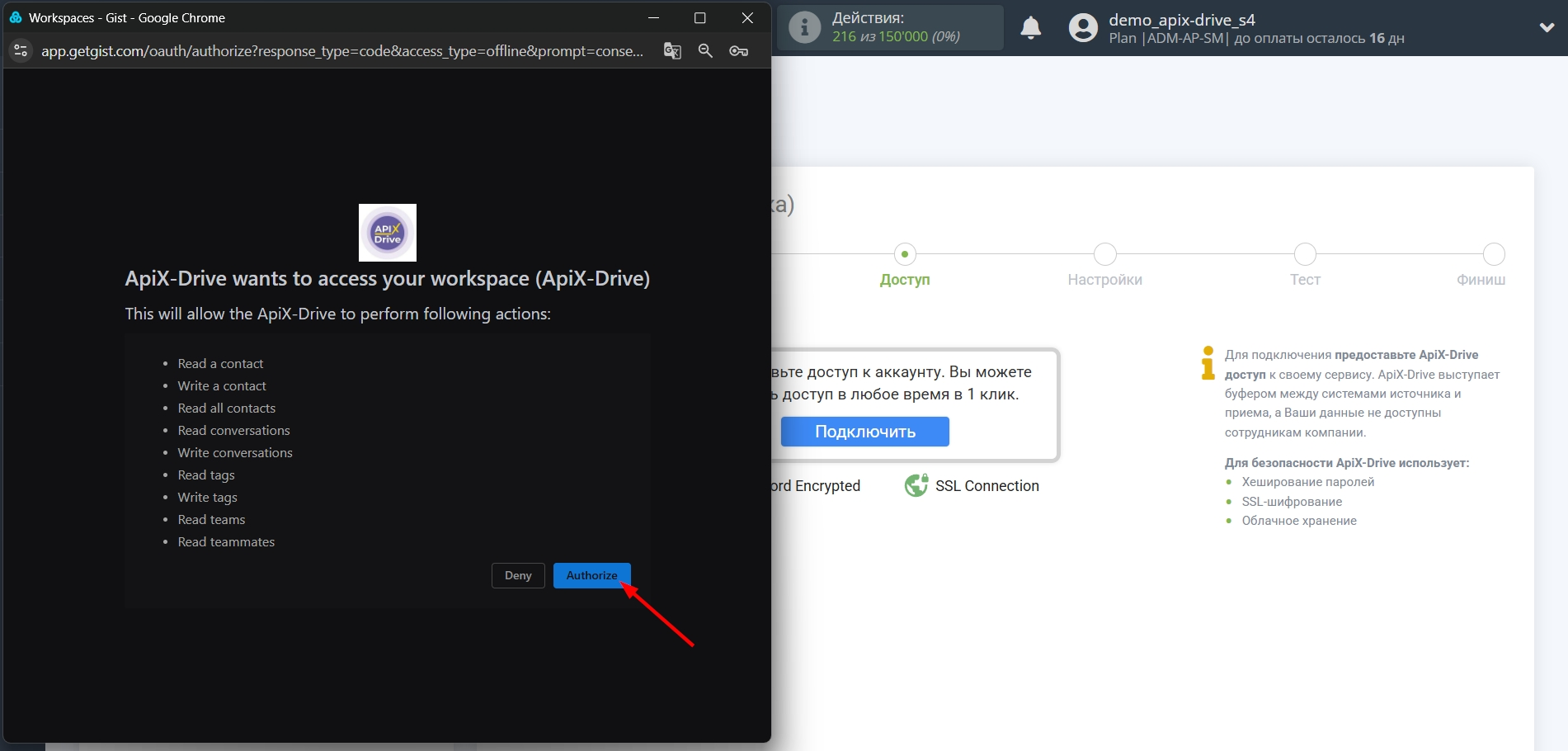Click the user avatar icon

1083,28
